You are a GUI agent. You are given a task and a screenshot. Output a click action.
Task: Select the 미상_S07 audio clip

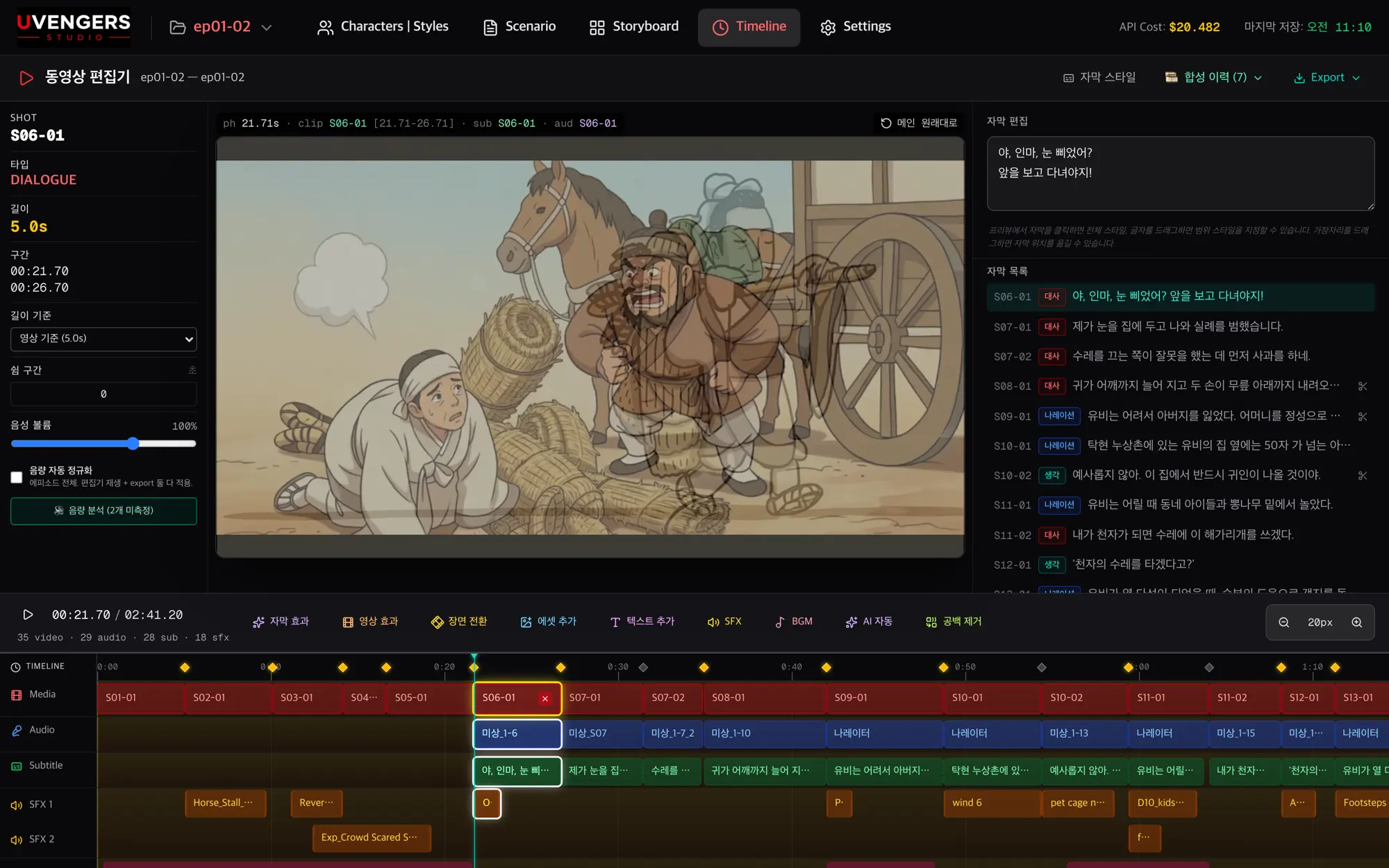coord(602,734)
